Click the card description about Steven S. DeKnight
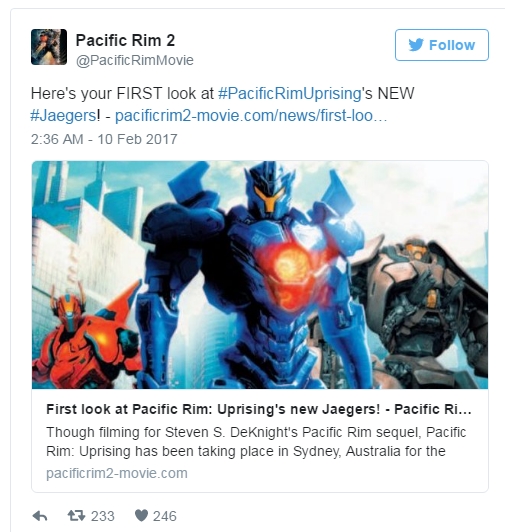 [256, 442]
